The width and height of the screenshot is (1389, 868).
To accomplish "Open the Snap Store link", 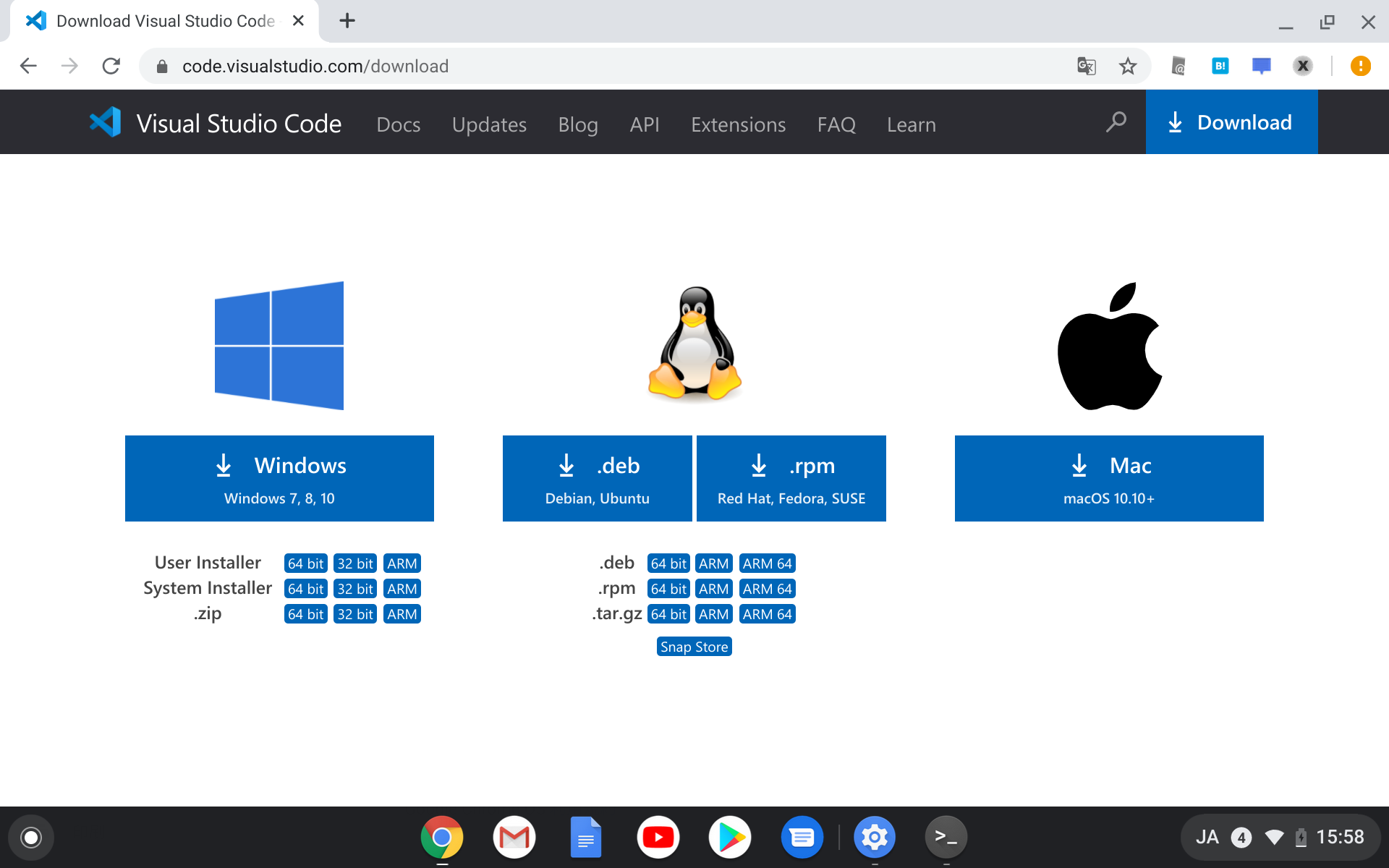I will pyautogui.click(x=694, y=646).
